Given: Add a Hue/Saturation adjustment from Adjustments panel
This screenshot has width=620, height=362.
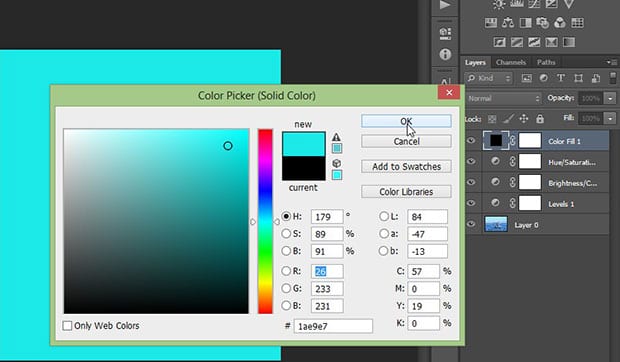Looking at the screenshot, I should click(x=491, y=23).
